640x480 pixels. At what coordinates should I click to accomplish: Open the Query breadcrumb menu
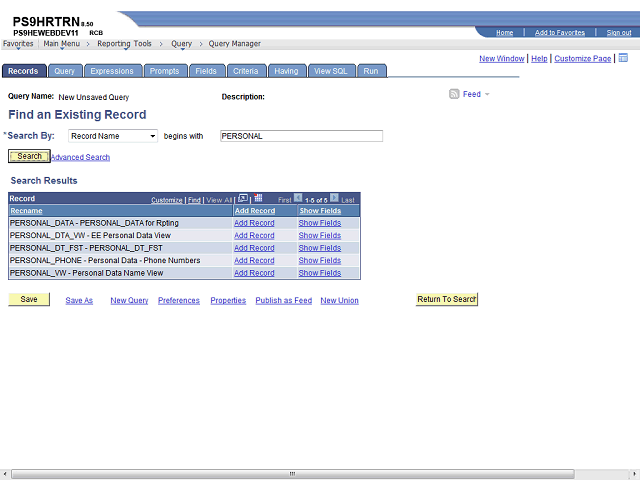pos(181,44)
